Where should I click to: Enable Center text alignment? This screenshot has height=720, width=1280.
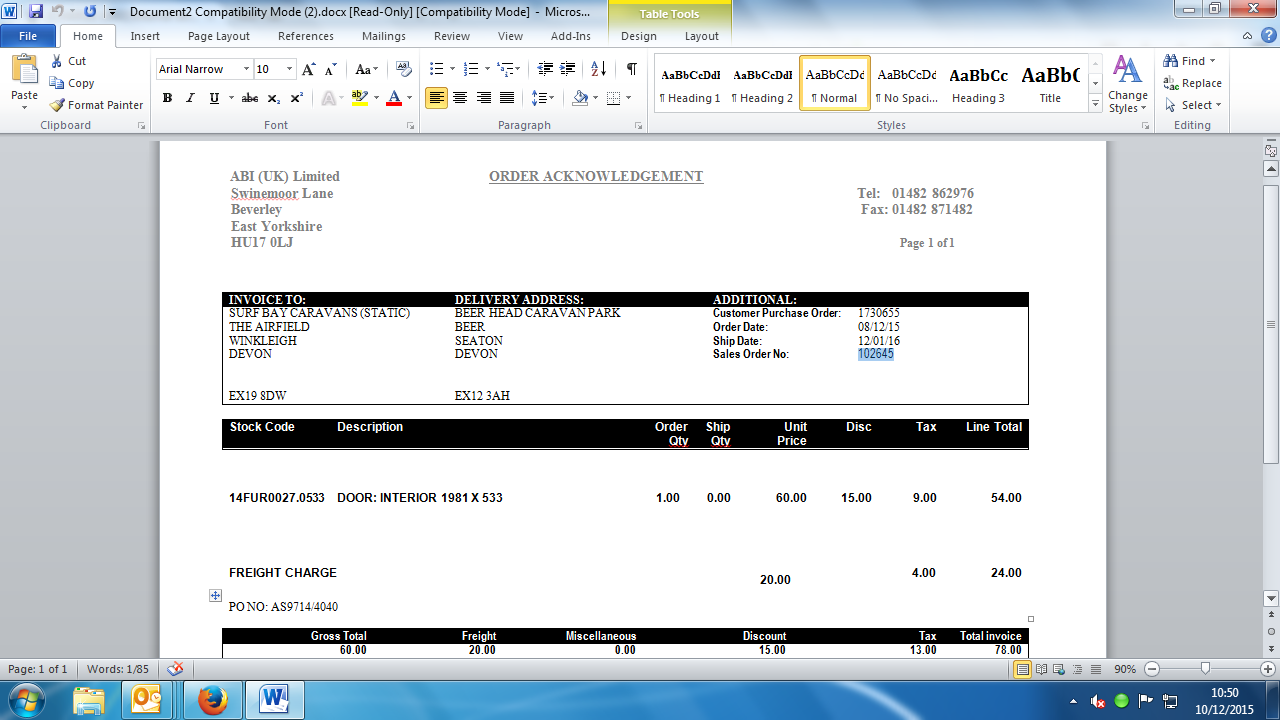tap(460, 98)
